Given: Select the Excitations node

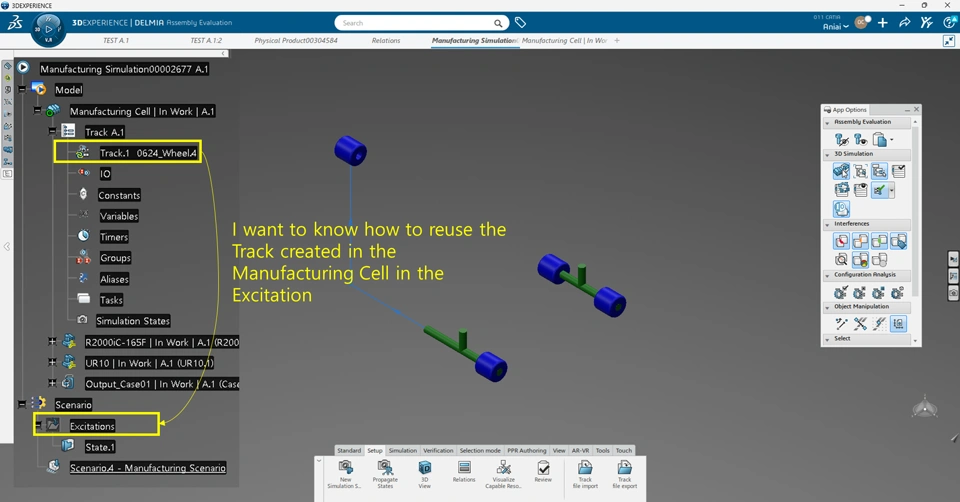Looking at the screenshot, I should tap(92, 426).
